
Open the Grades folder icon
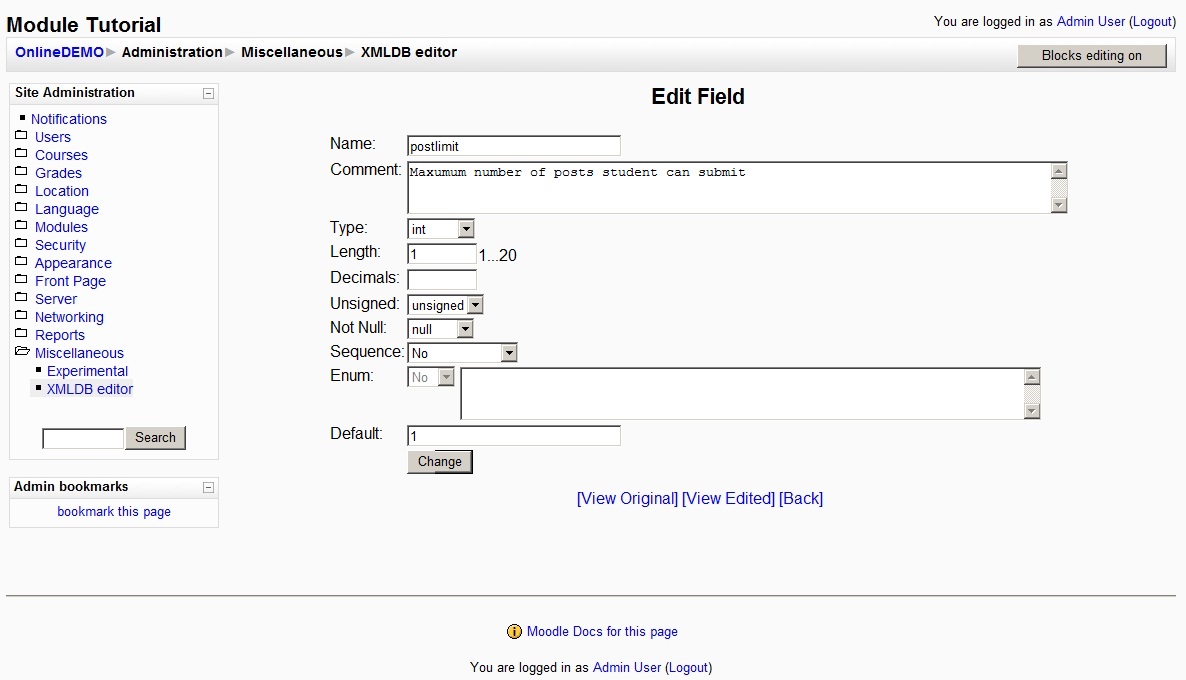pyautogui.click(x=23, y=173)
